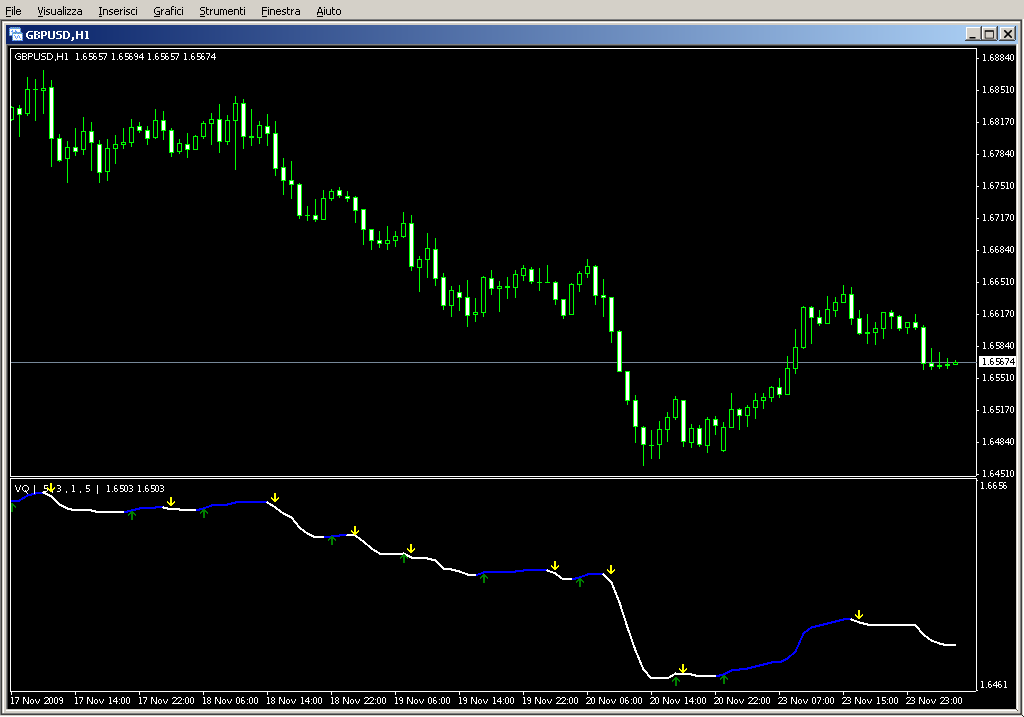1024x717 pixels.
Task: Close the GBPUSD,H1 chart window
Action: click(x=1008, y=34)
